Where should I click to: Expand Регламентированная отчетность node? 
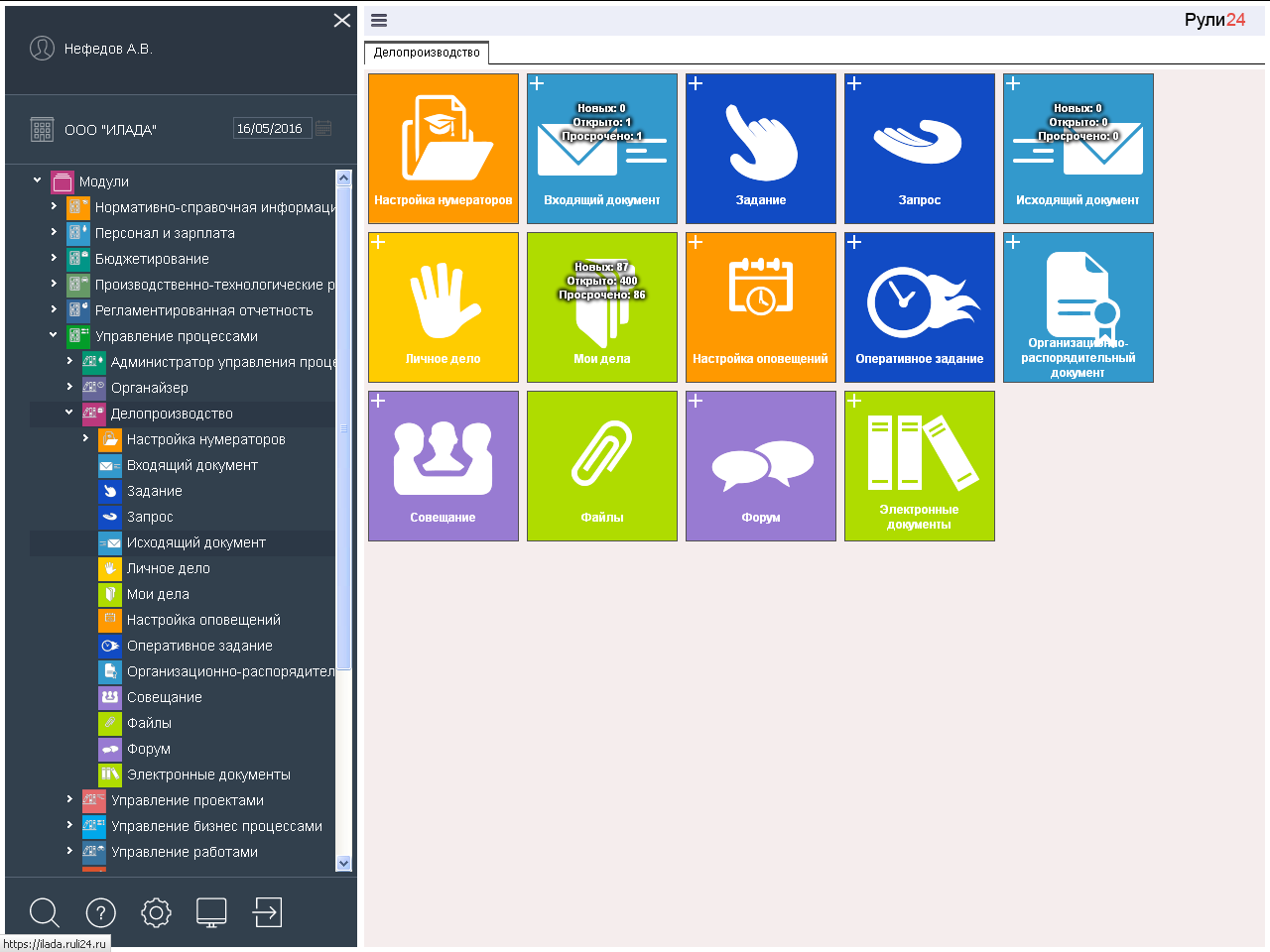coord(54,309)
